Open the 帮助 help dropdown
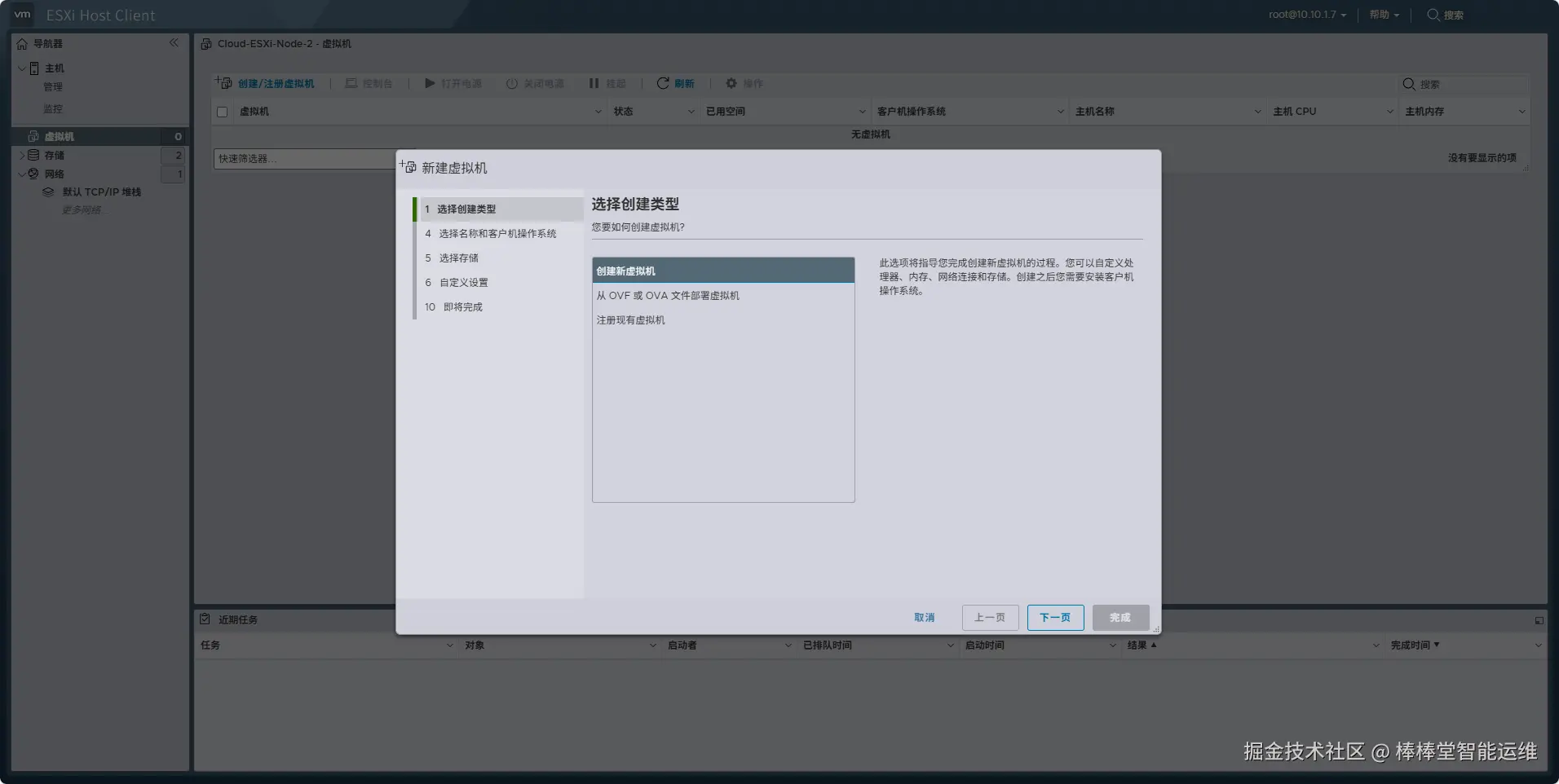The height and width of the screenshot is (784, 1559). click(x=1385, y=15)
